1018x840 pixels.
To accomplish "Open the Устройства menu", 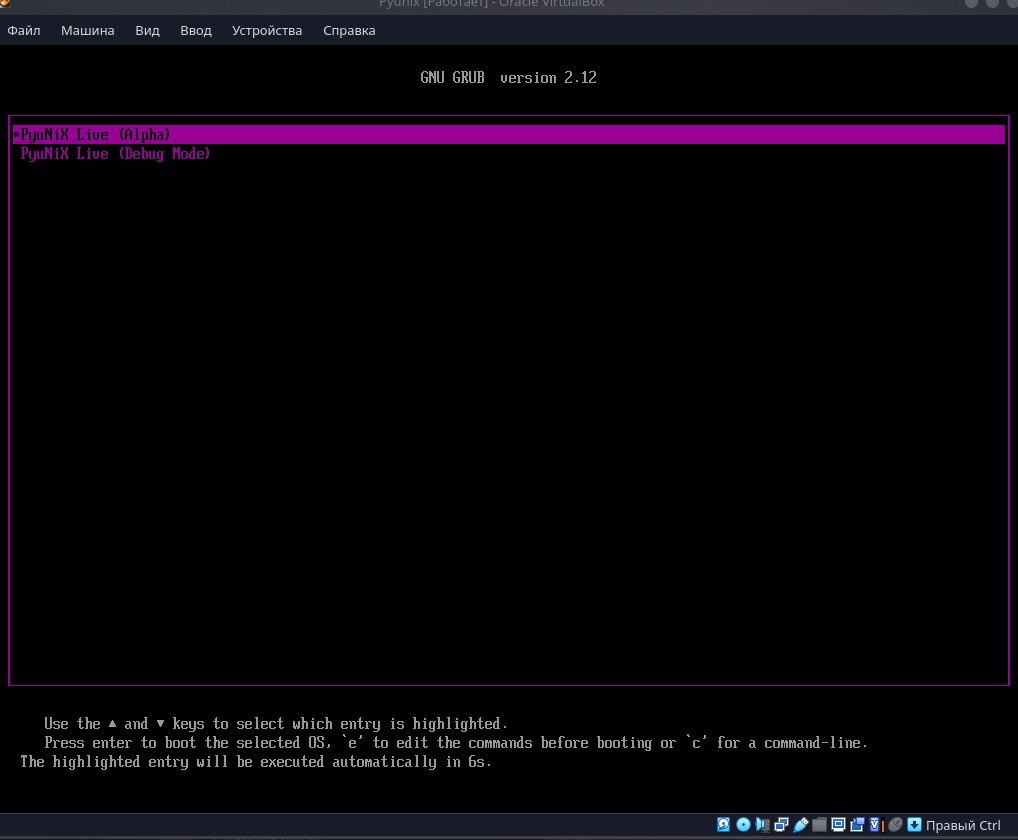I will tap(267, 31).
